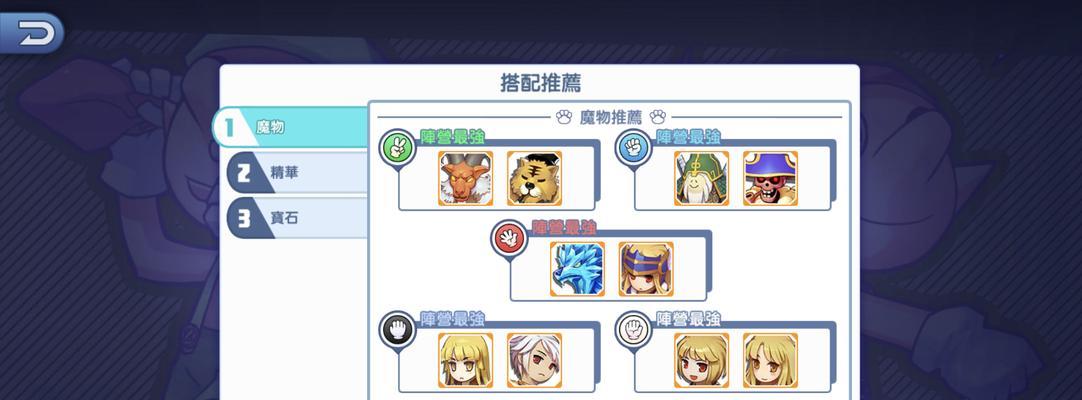1082x400 pixels.
Task: Choose the rightmost blonde girl in white faction
Action: 771,360
